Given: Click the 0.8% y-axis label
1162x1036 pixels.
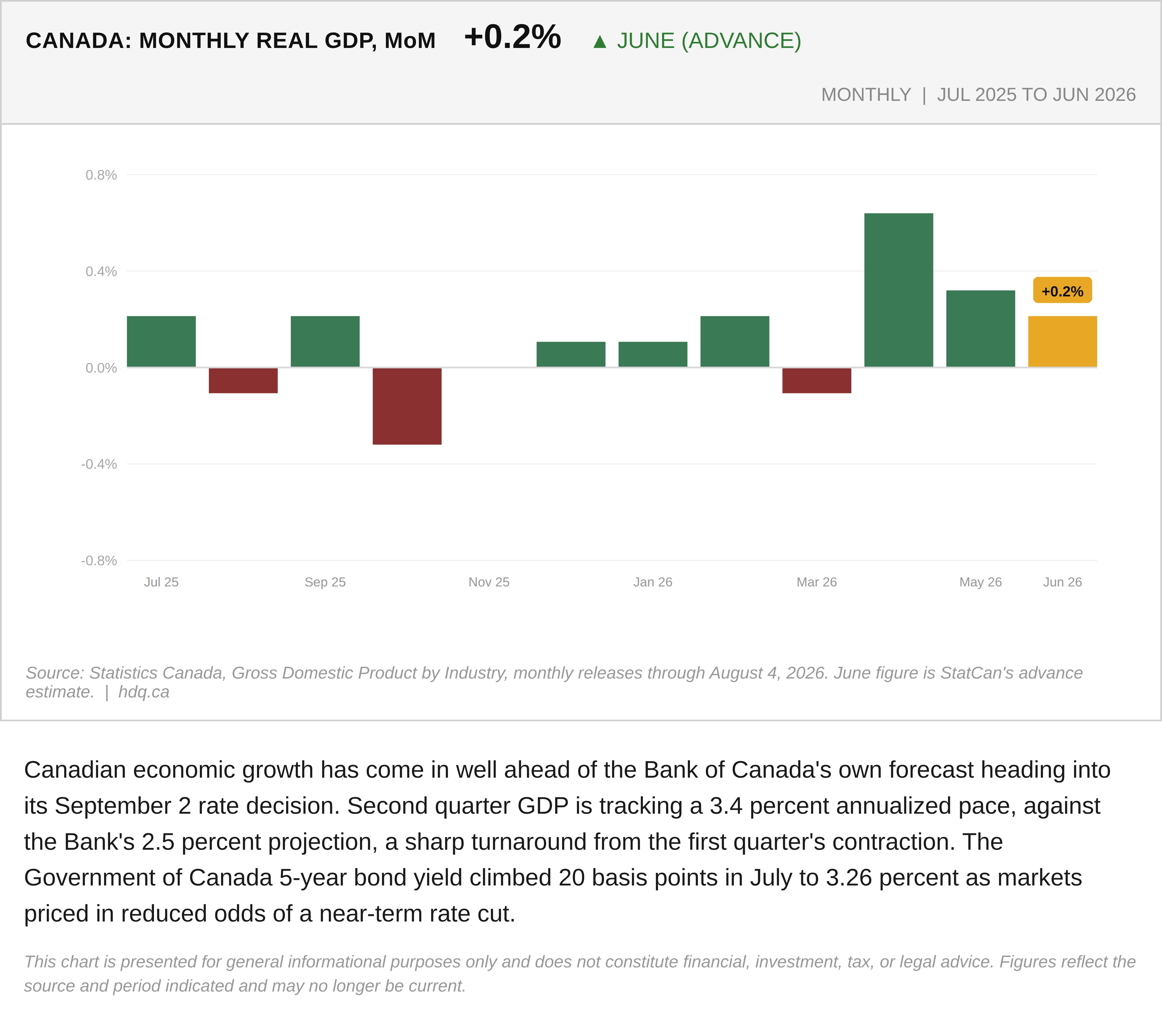Looking at the screenshot, I should (x=101, y=175).
